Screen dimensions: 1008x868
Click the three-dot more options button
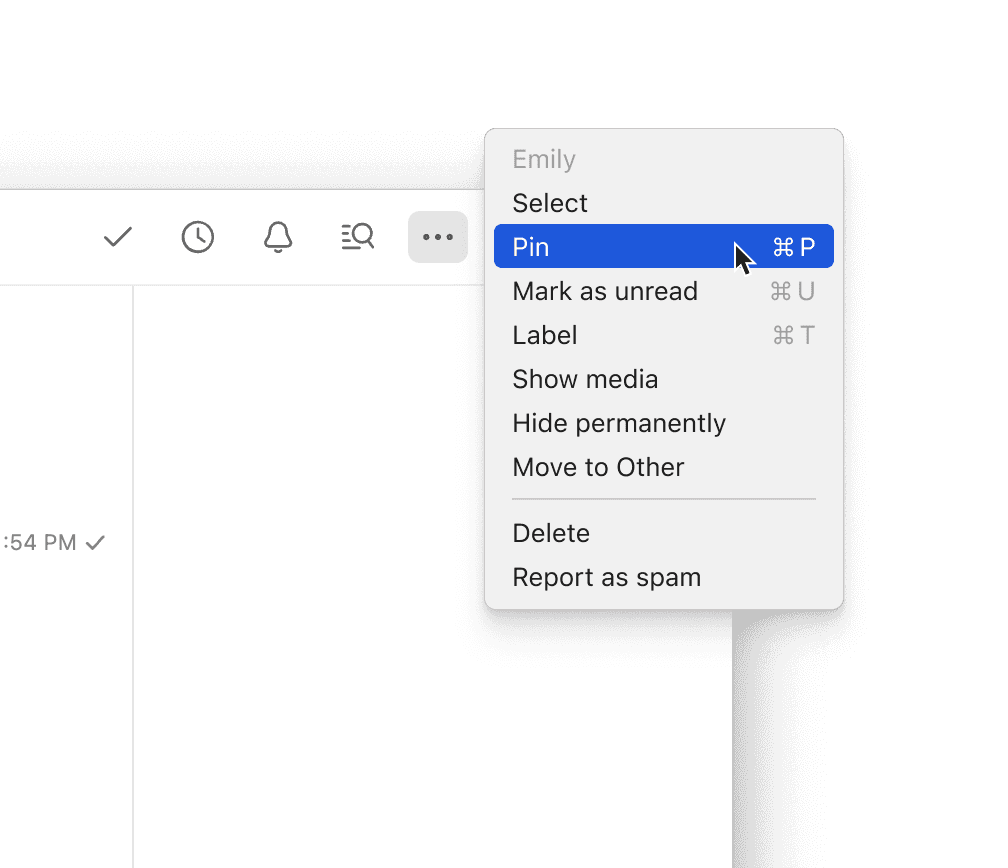[438, 237]
